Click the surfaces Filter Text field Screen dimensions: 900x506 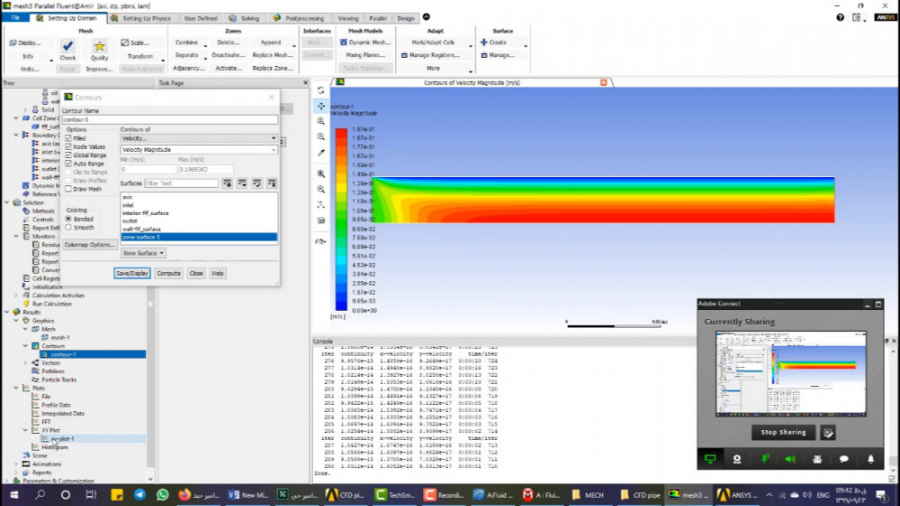coord(181,184)
